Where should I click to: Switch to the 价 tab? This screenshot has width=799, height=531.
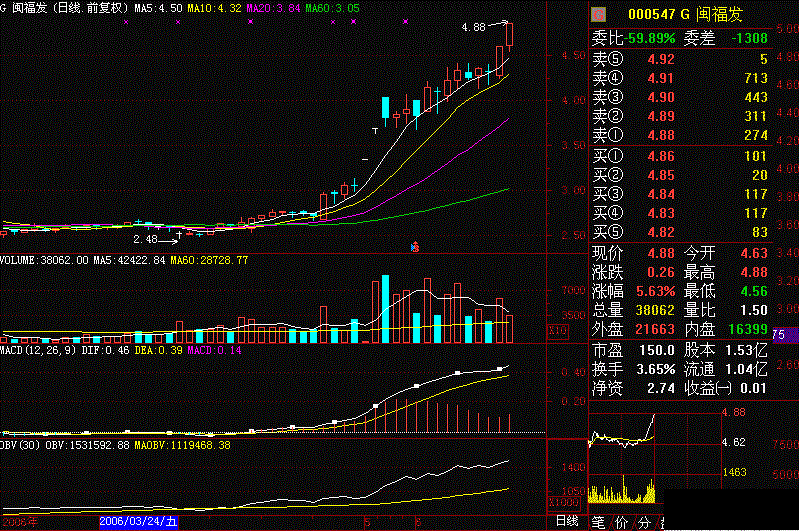pyautogui.click(x=621, y=522)
